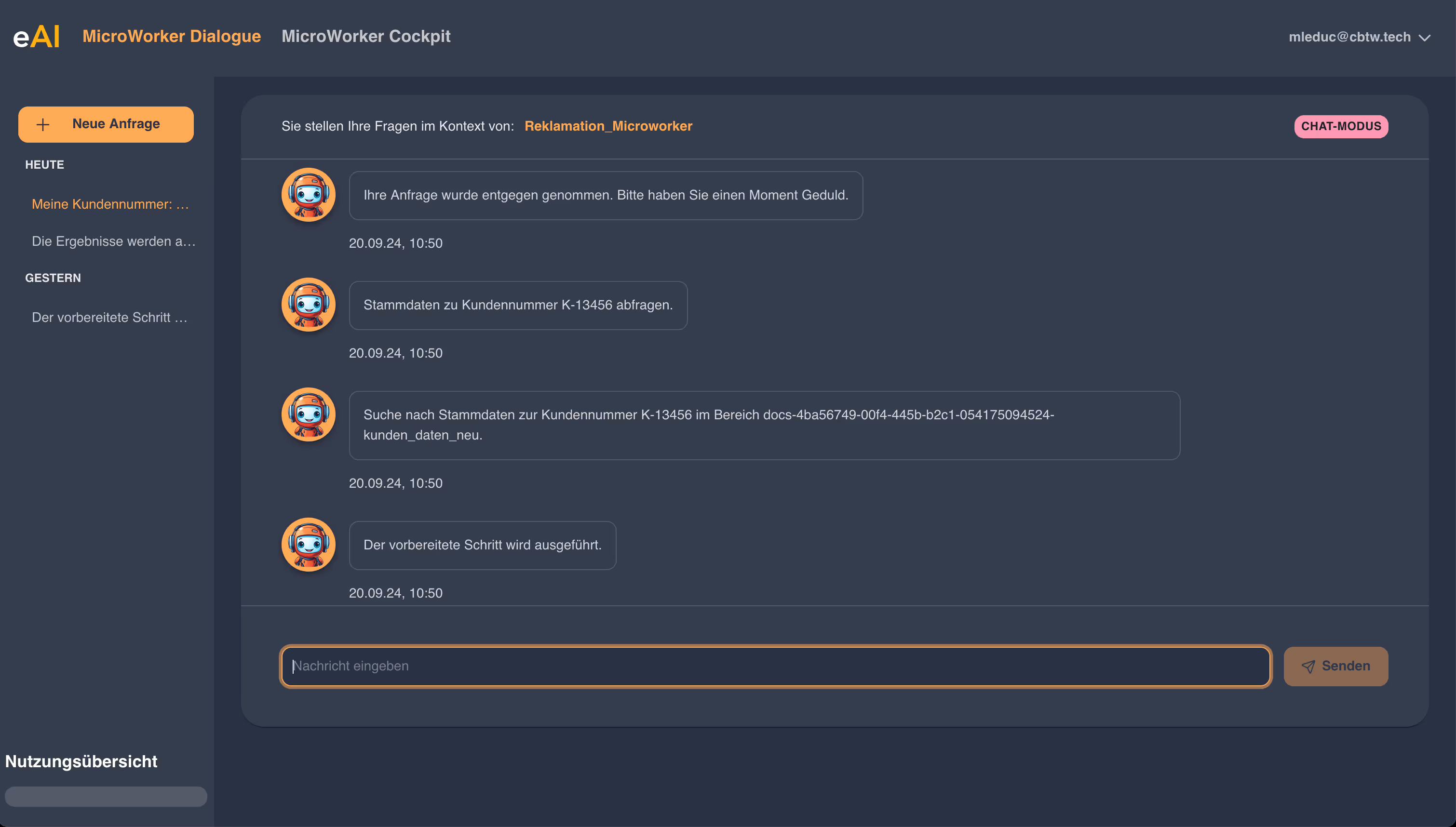The image size is (1456, 827).
Task: Switch to MicroWorker Dialogue tab
Action: tap(172, 36)
